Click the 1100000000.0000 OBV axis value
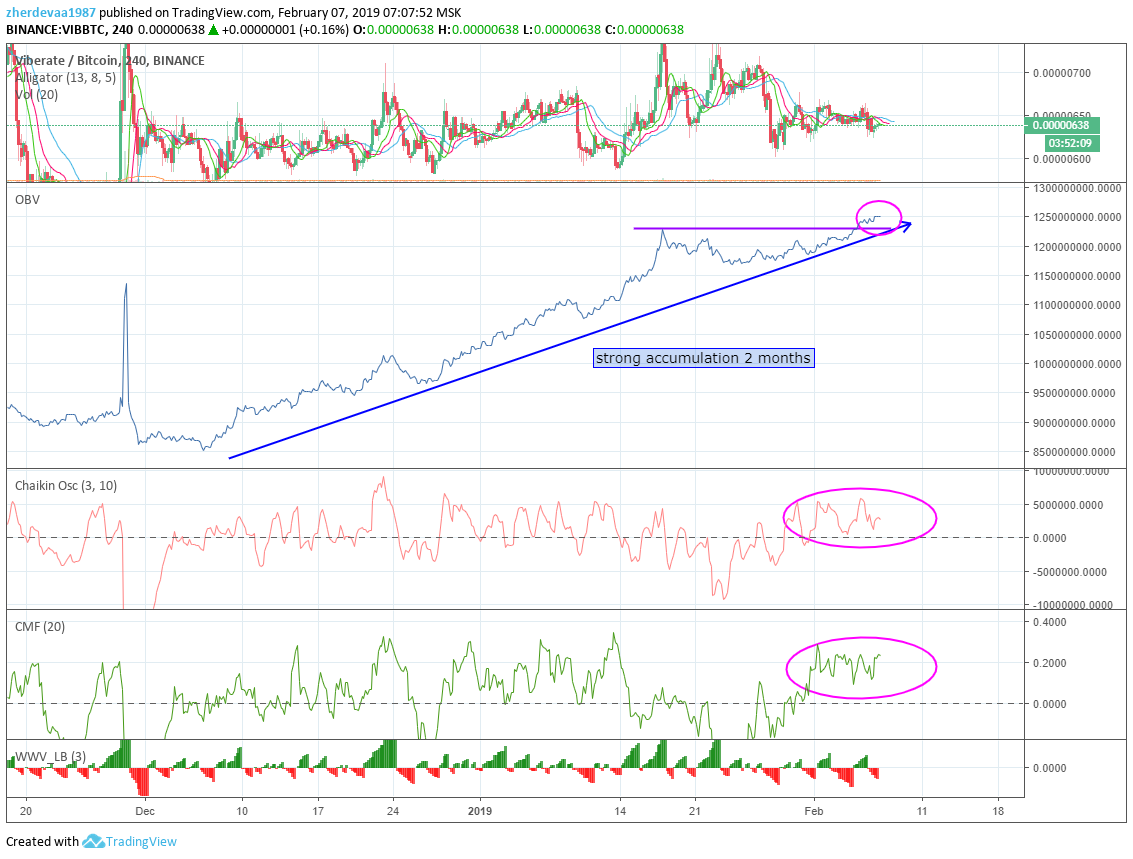Image resolution: width=1133 pixels, height=859 pixels. 1077,305
